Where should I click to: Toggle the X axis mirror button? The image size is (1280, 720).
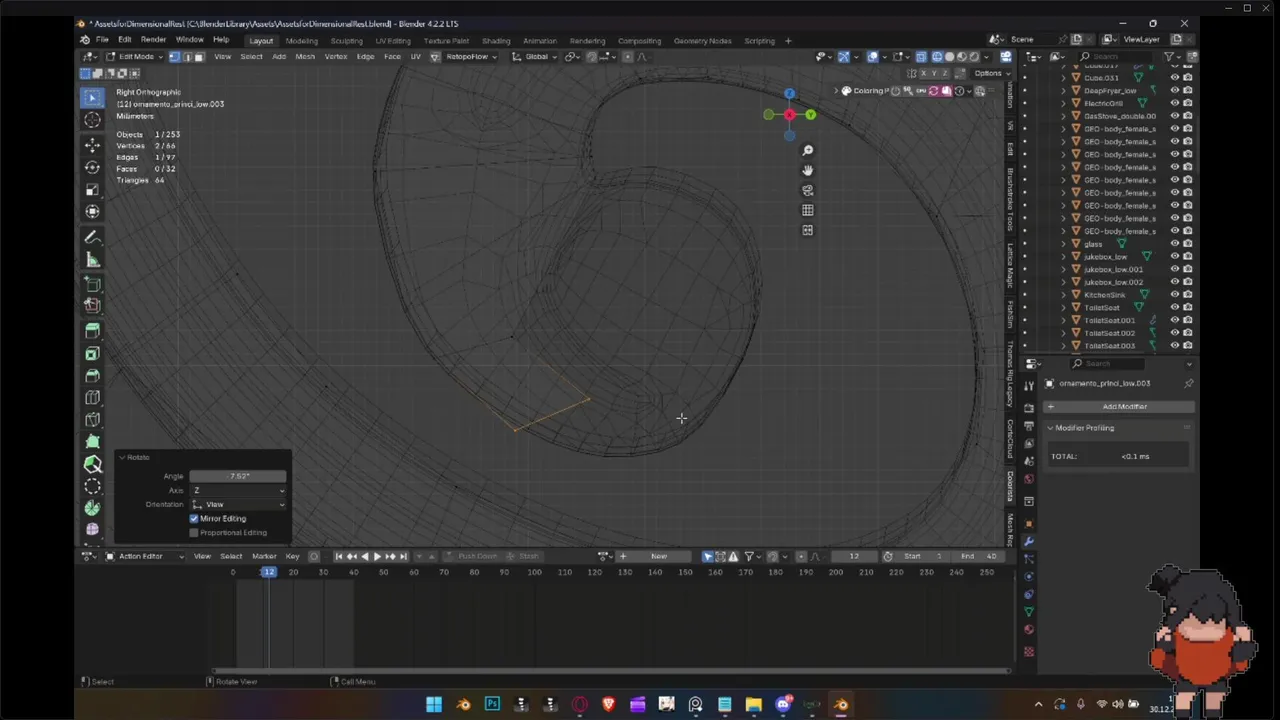[924, 74]
